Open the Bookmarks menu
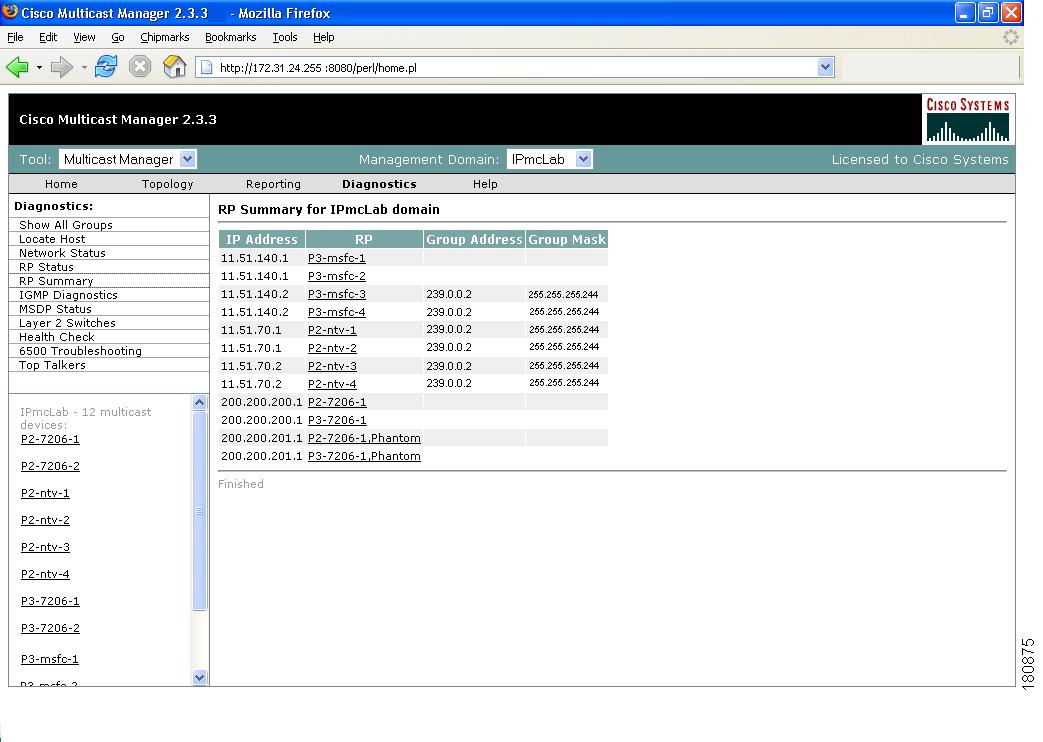Image resolution: width=1043 pixels, height=742 pixels. point(231,37)
